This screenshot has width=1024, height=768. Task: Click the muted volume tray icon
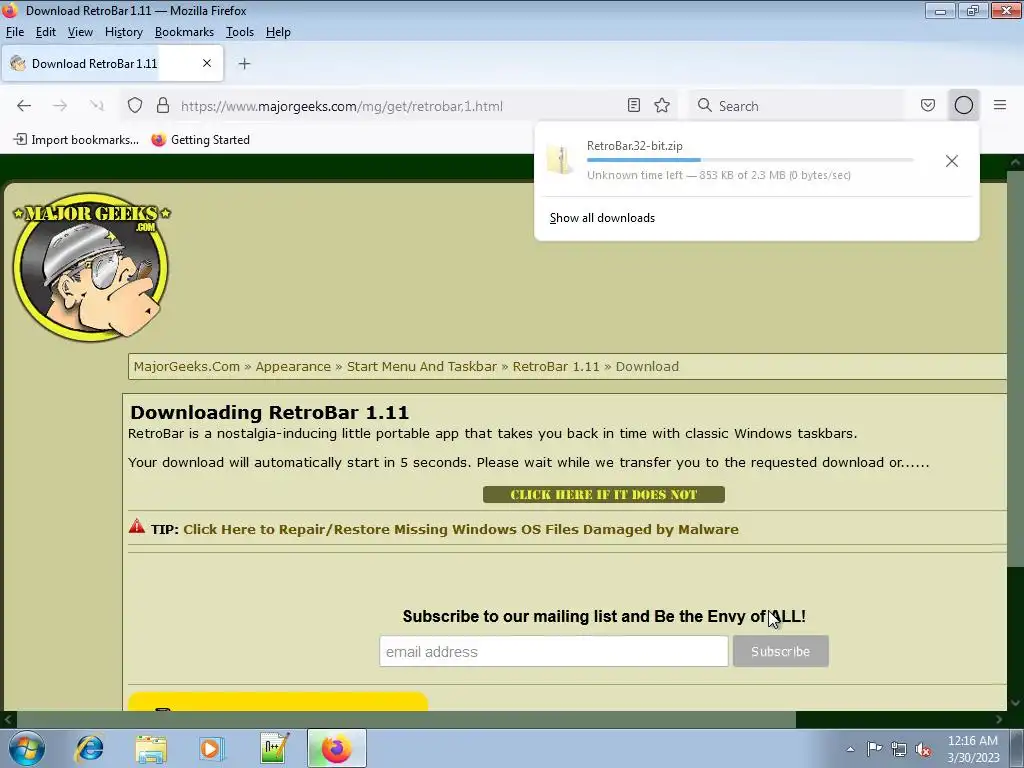coord(923,749)
